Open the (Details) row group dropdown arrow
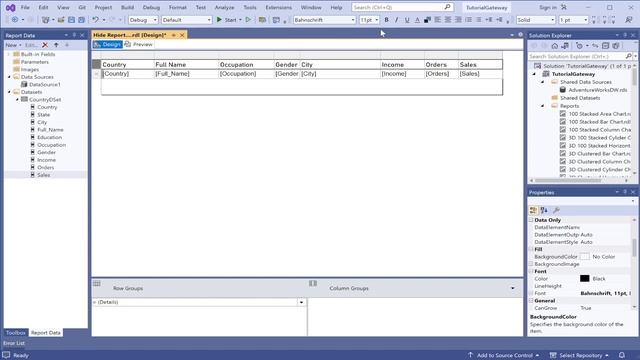The width and height of the screenshot is (640, 360). tap(301, 302)
